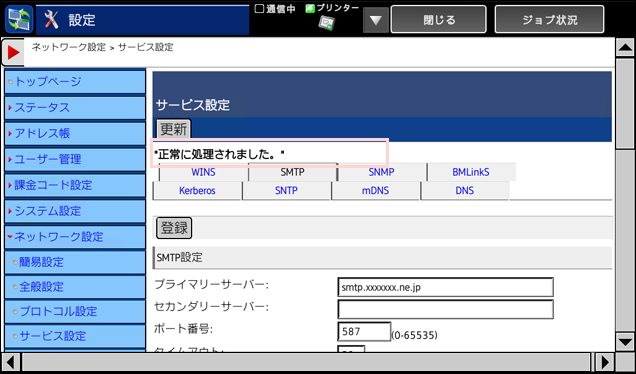Open the SNMP tab
Screen dimensions: 636x374
pyautogui.click(x=381, y=172)
